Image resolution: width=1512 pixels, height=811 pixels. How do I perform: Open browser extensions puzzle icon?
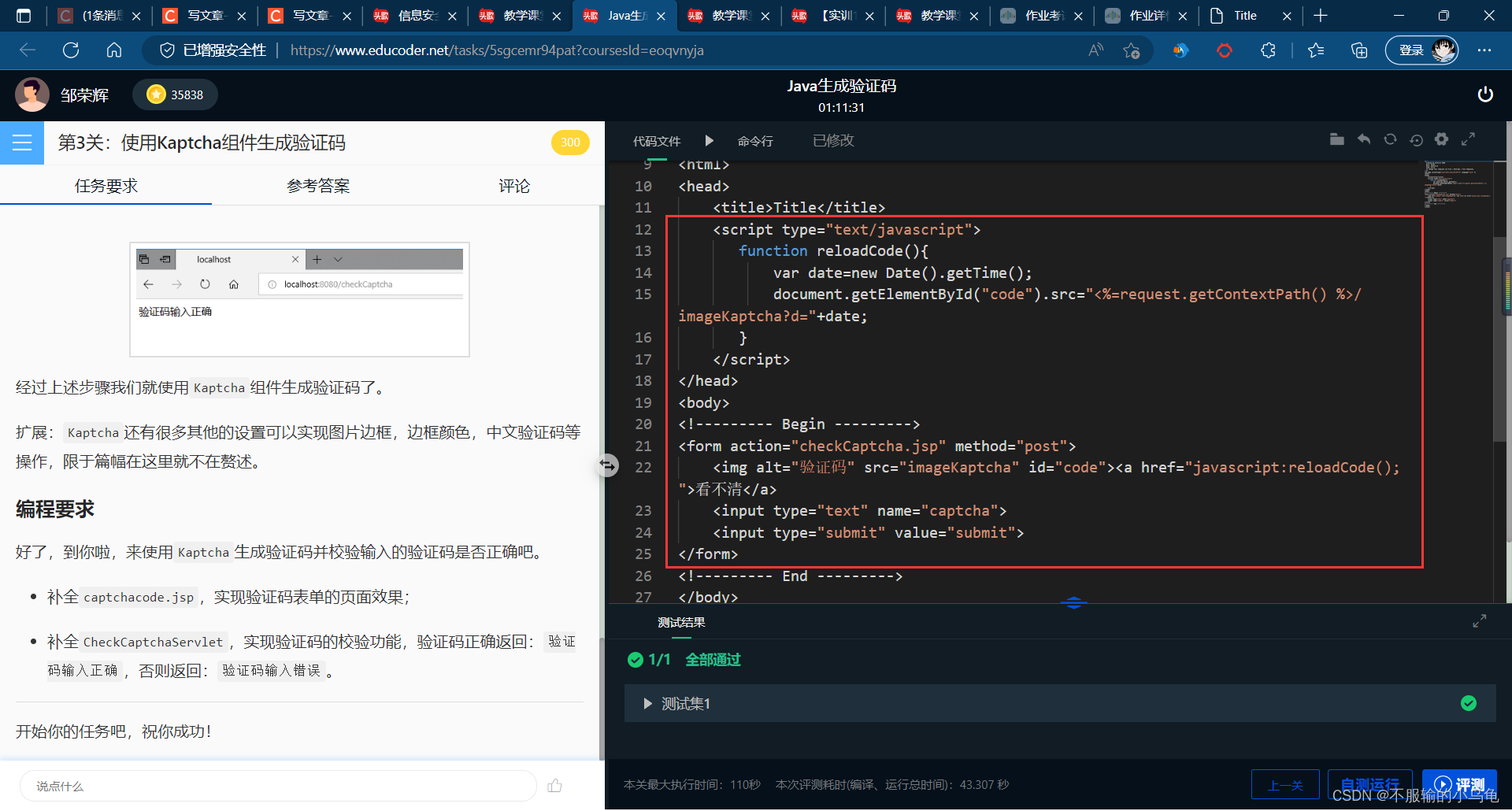click(1268, 50)
